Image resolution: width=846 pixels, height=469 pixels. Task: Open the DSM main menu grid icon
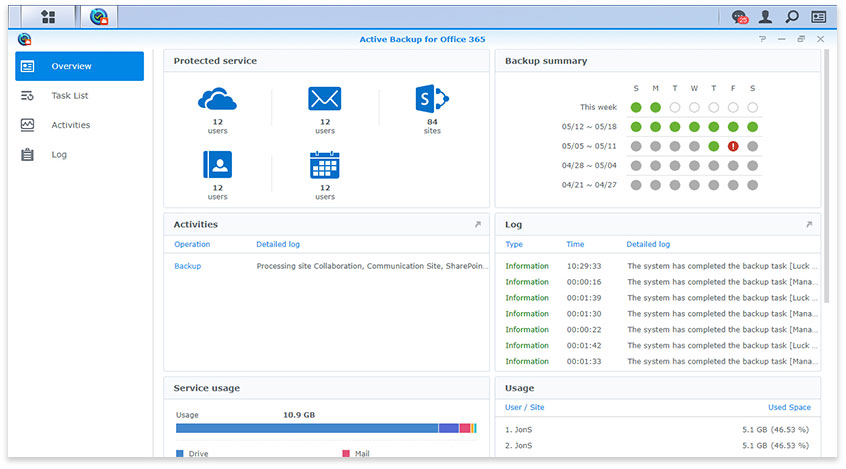pos(49,17)
